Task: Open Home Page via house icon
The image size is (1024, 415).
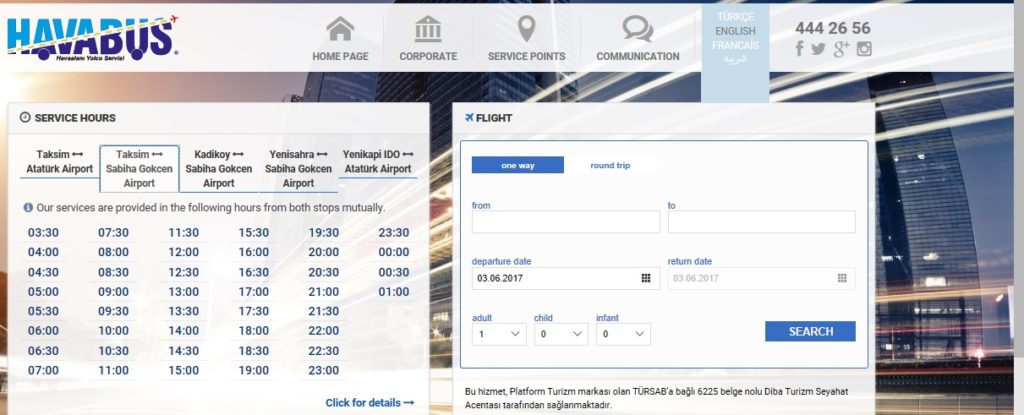Action: [x=340, y=29]
